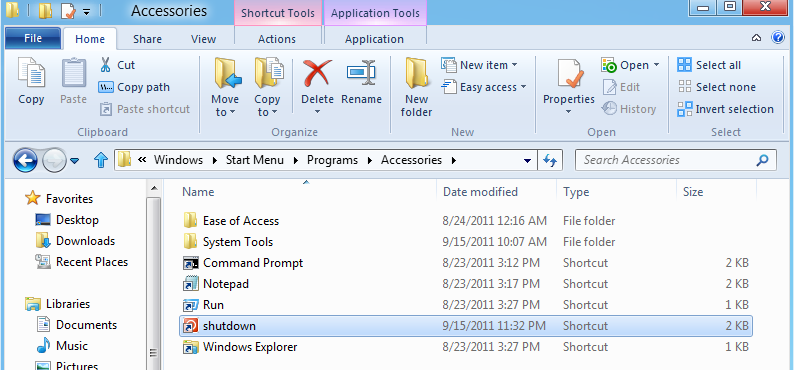Click the Up one level arrow
The height and width of the screenshot is (370, 794).
[x=101, y=161]
